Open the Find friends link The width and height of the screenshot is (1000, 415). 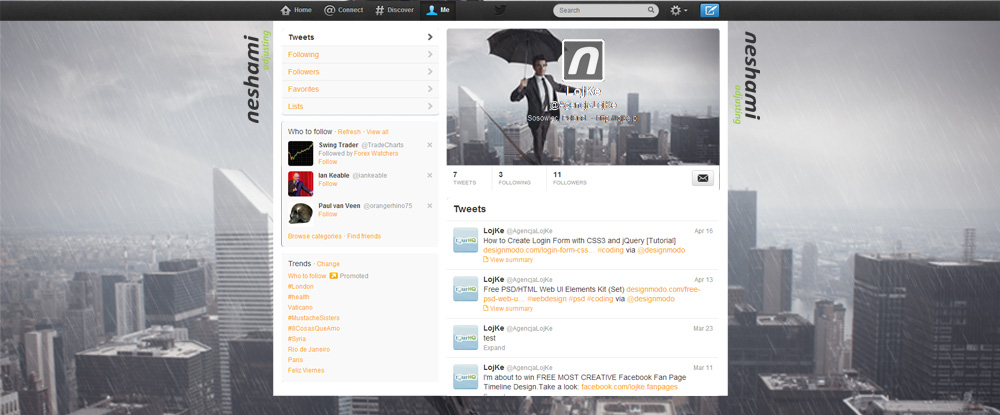(364, 237)
